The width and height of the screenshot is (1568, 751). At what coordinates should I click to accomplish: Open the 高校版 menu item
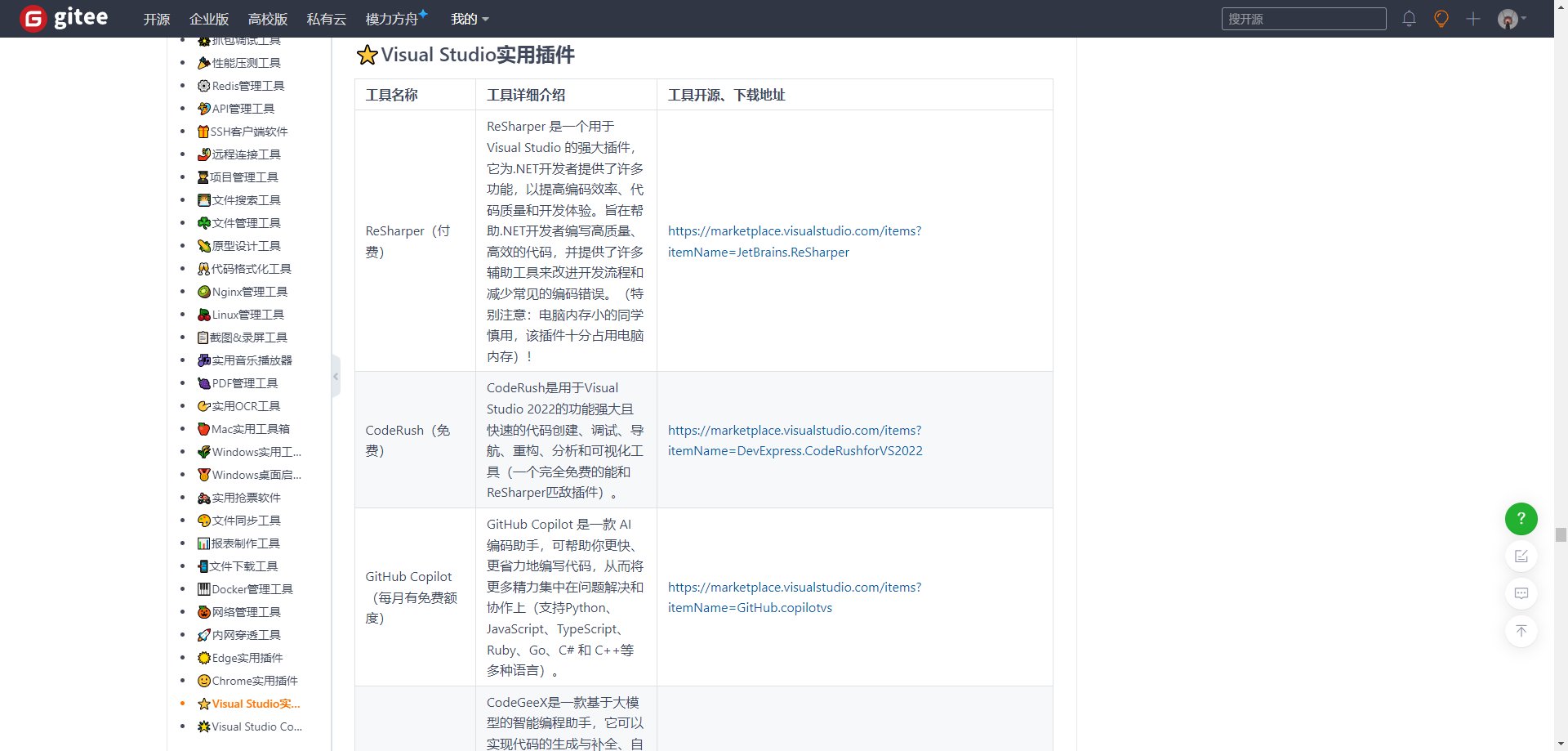[x=268, y=19]
